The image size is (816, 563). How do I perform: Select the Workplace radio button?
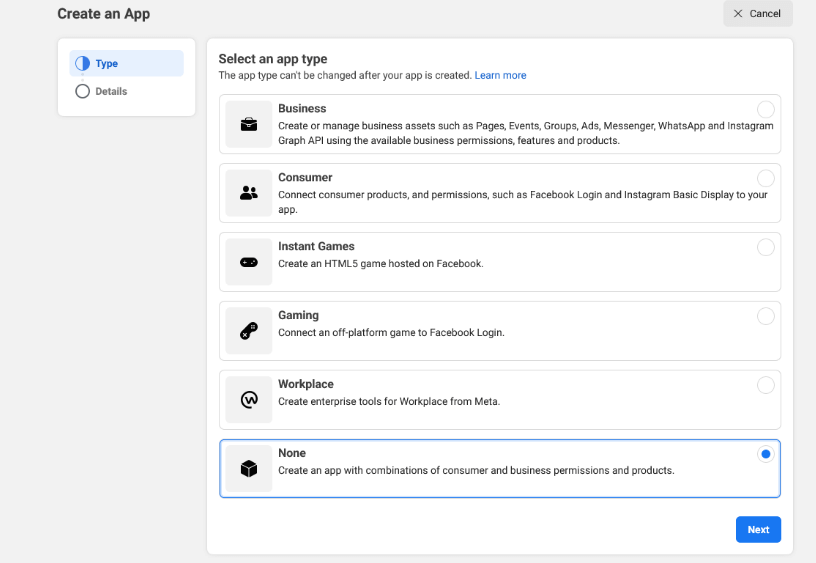[x=765, y=385]
